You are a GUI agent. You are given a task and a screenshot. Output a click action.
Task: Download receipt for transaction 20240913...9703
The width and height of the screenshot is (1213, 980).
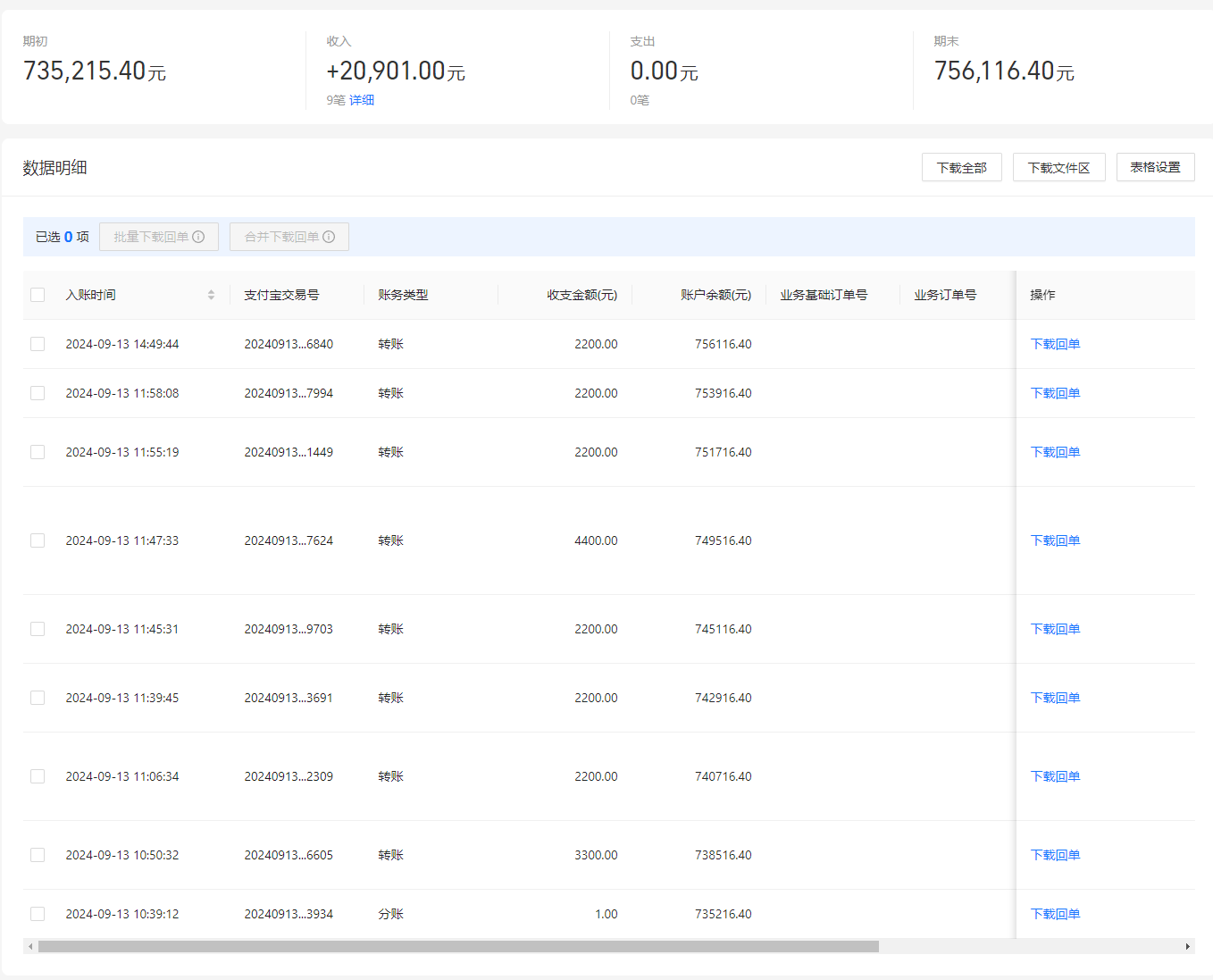tap(1055, 629)
